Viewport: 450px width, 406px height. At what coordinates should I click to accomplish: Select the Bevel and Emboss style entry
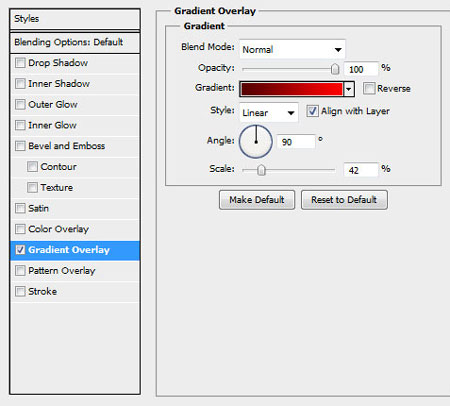click(75, 146)
